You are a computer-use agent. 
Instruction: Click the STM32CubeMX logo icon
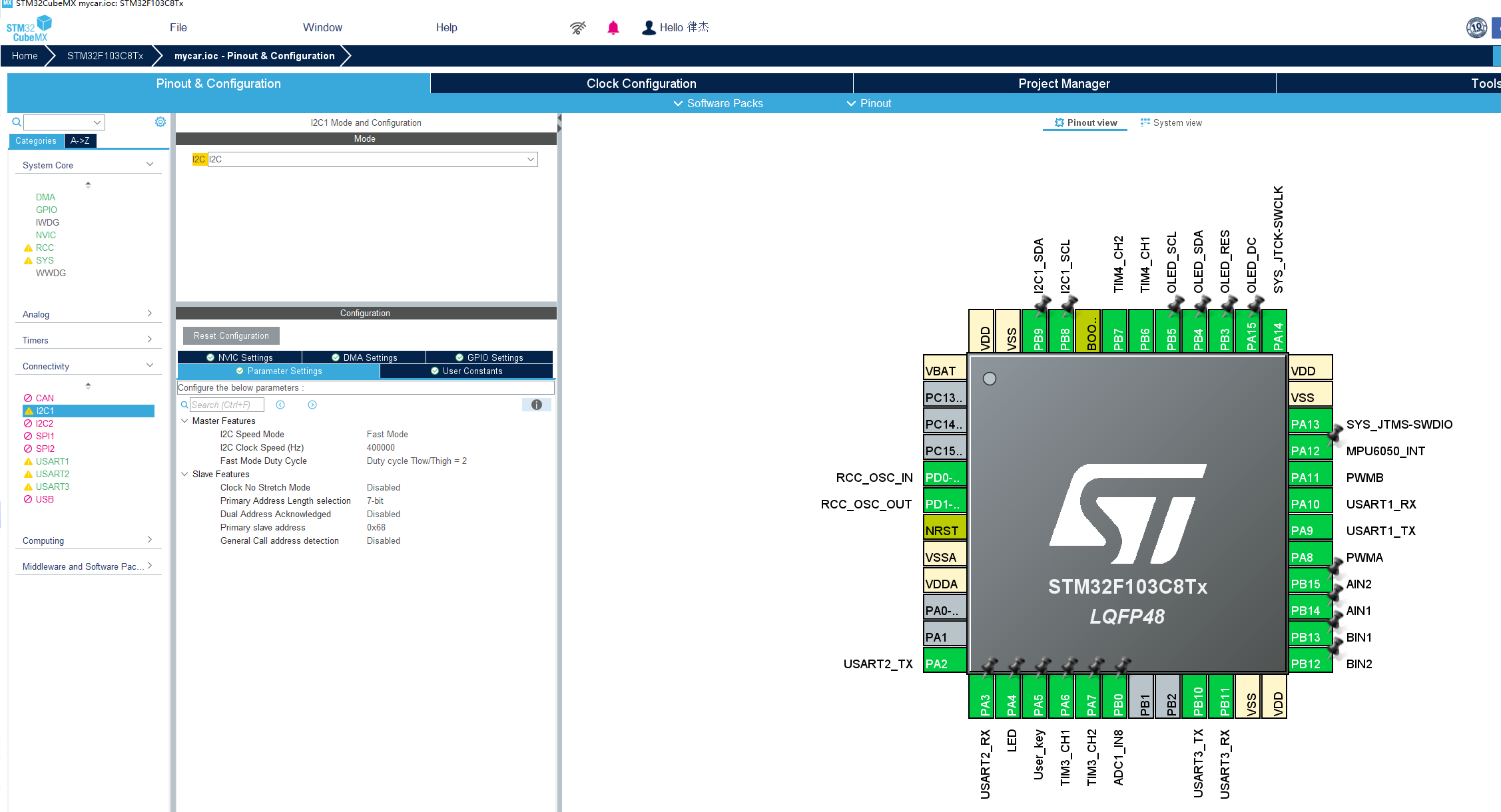point(29,28)
